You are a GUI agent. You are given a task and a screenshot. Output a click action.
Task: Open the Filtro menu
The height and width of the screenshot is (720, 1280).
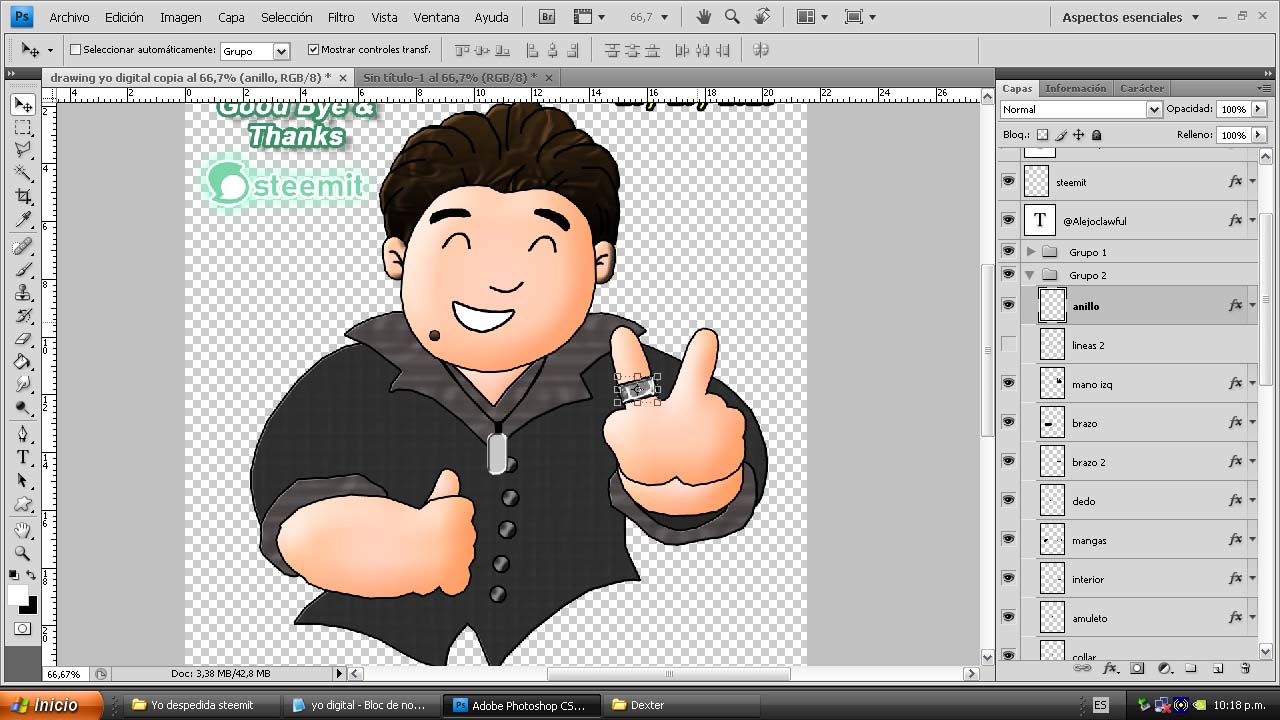coord(341,17)
